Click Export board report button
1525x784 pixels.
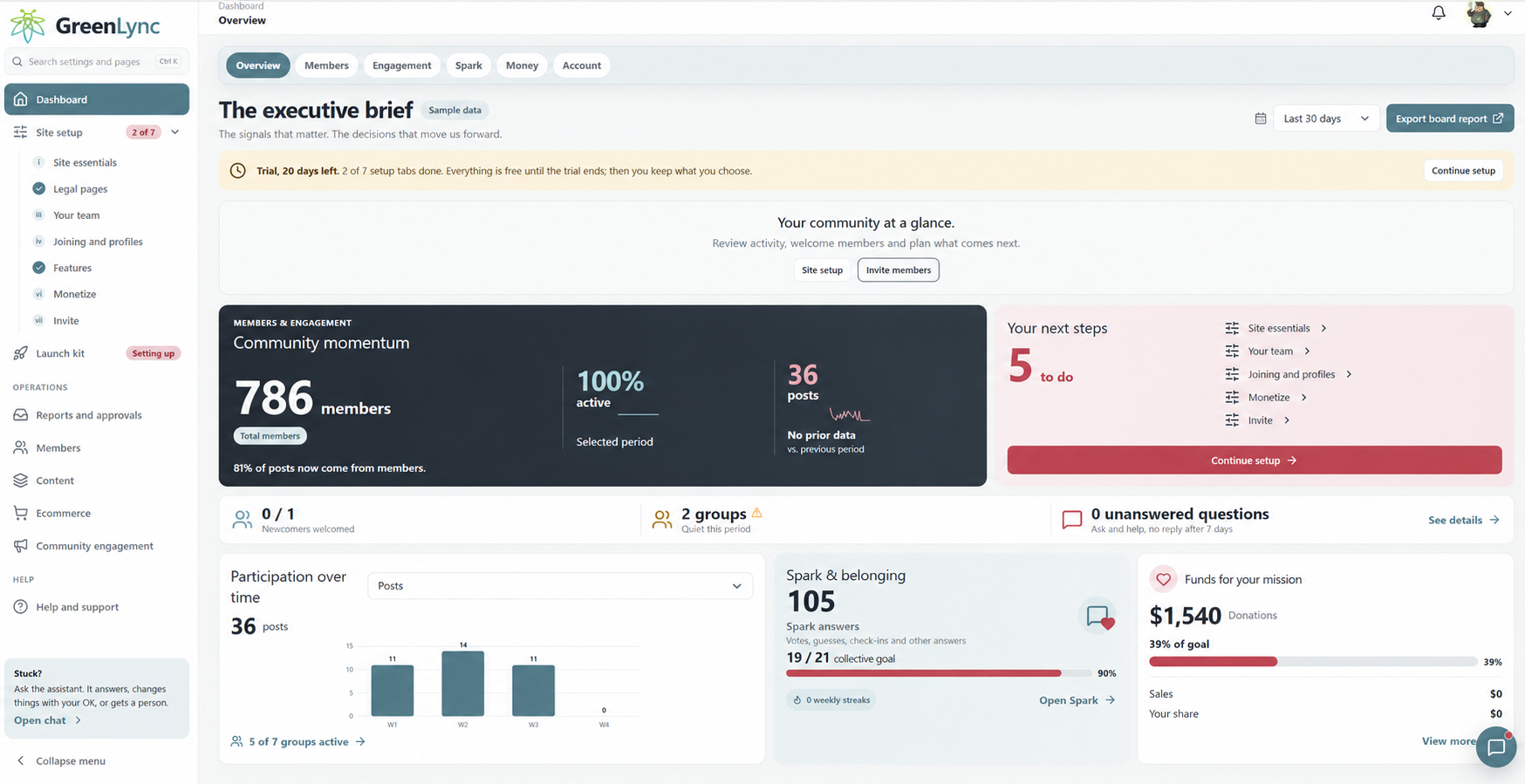point(1450,119)
